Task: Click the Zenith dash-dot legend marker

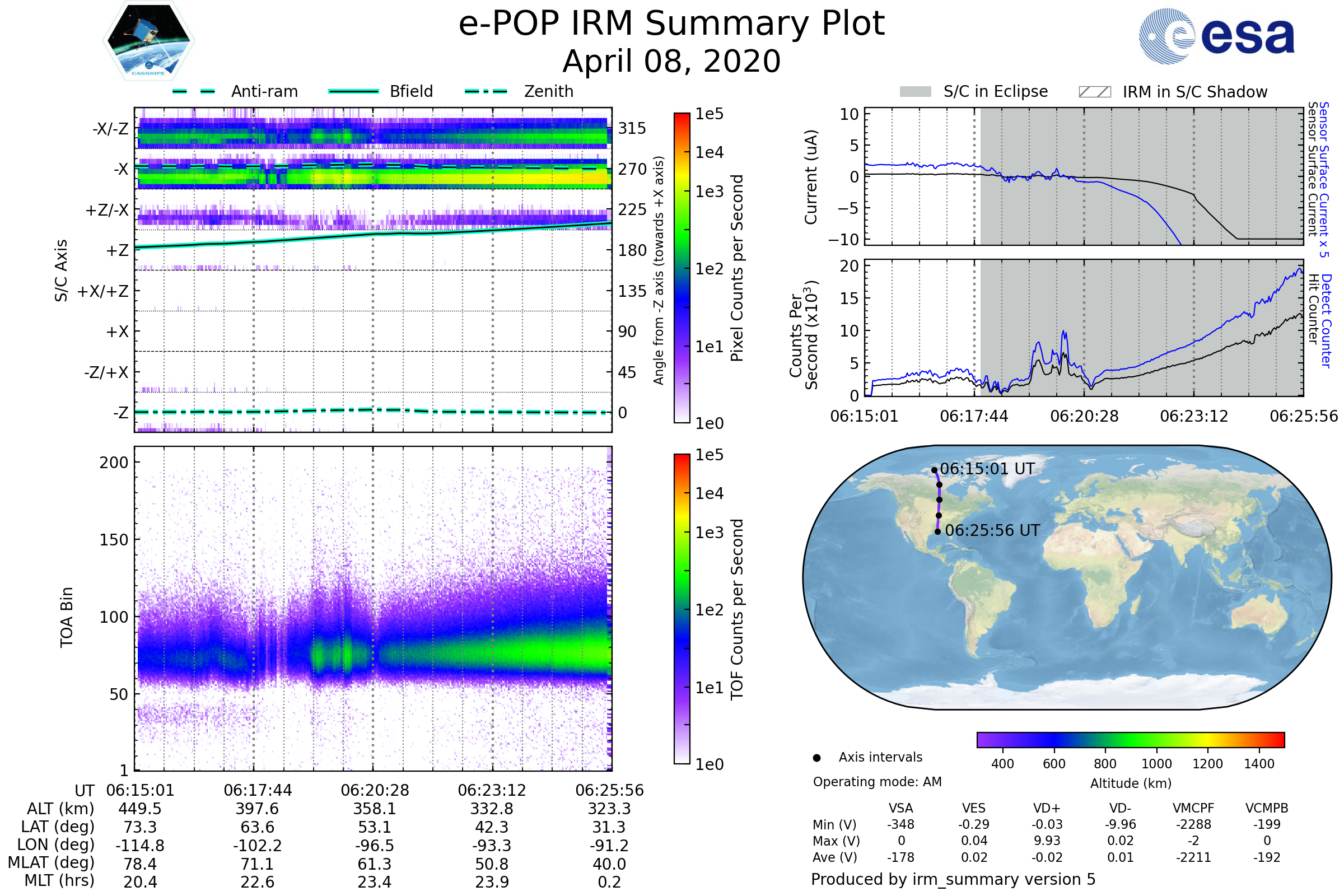Action: click(486, 91)
